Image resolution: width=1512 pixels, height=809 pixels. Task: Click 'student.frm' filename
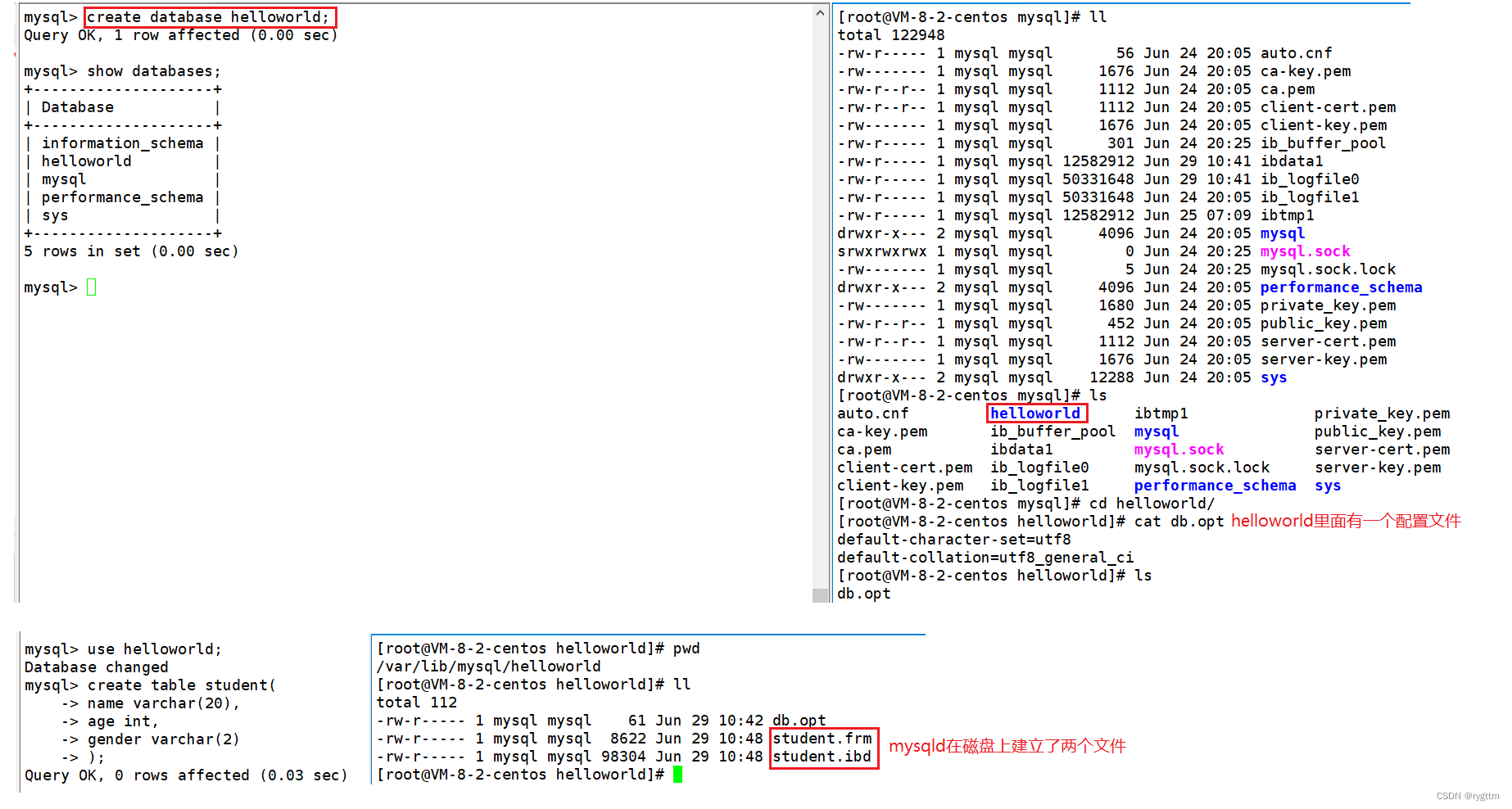pyautogui.click(x=822, y=739)
